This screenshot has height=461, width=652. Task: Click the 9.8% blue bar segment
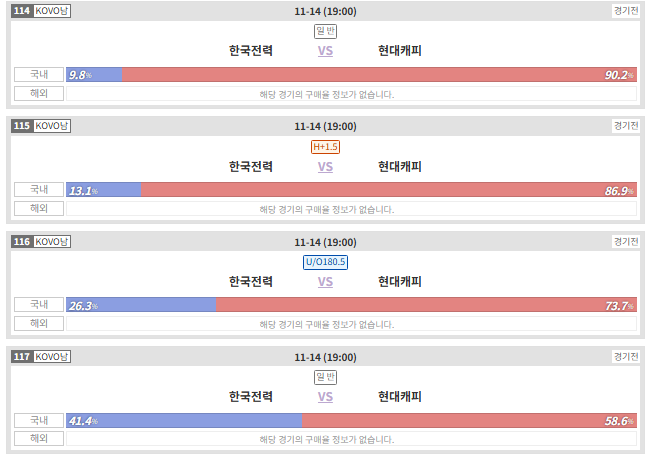pyautogui.click(x=94, y=75)
